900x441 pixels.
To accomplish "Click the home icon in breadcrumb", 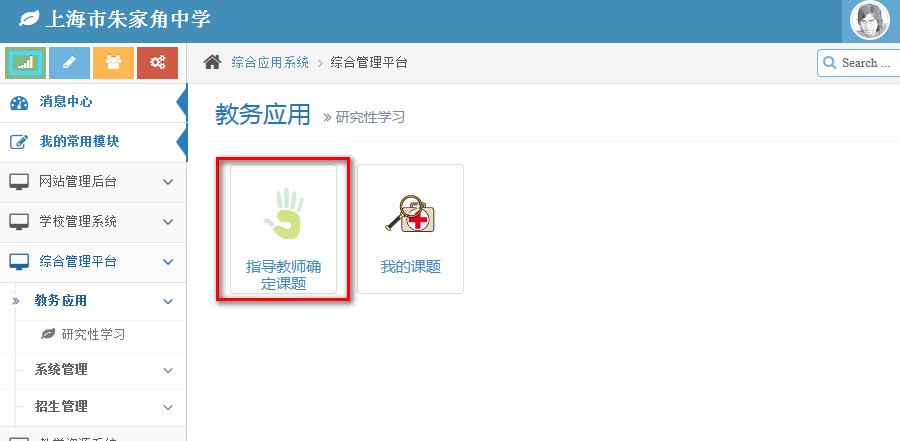I will [x=212, y=62].
